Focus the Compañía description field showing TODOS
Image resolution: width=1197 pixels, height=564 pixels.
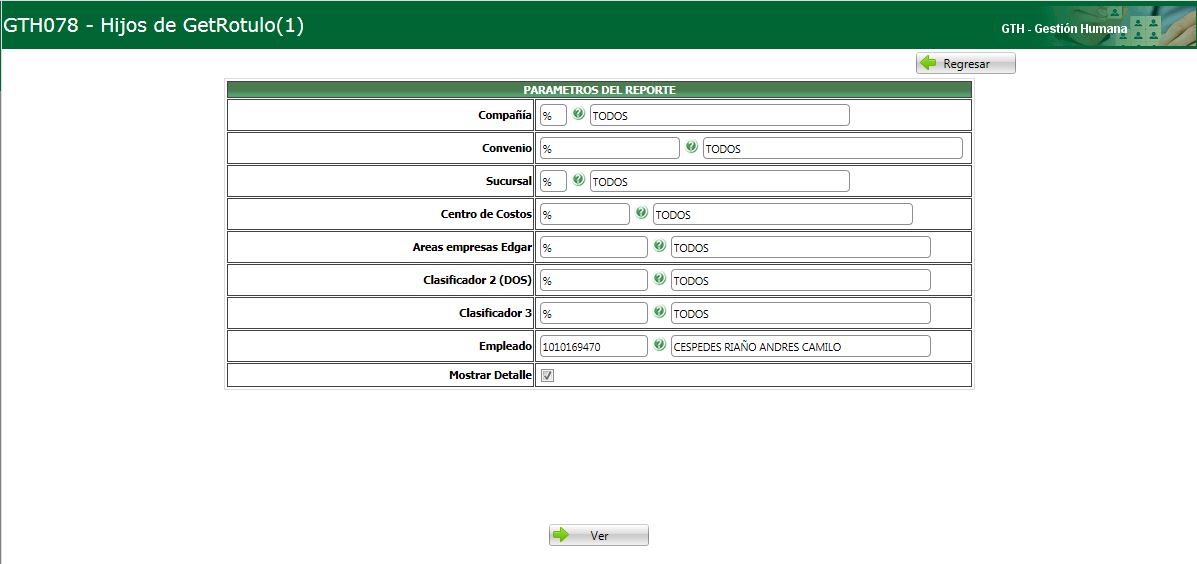(720, 115)
